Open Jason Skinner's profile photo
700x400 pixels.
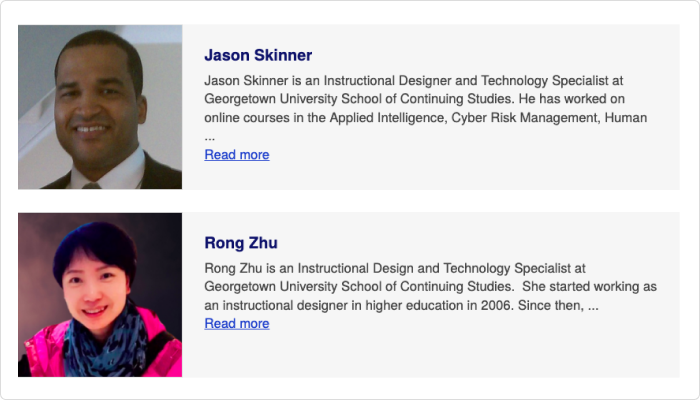click(100, 107)
